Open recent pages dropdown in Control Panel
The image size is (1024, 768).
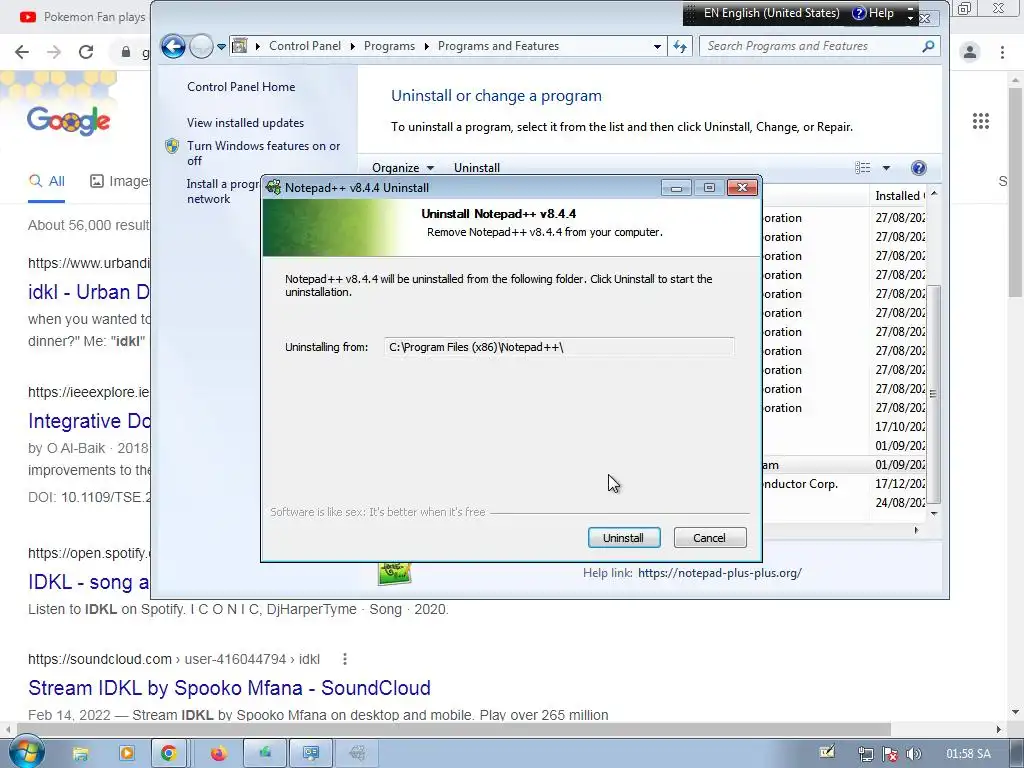point(221,46)
